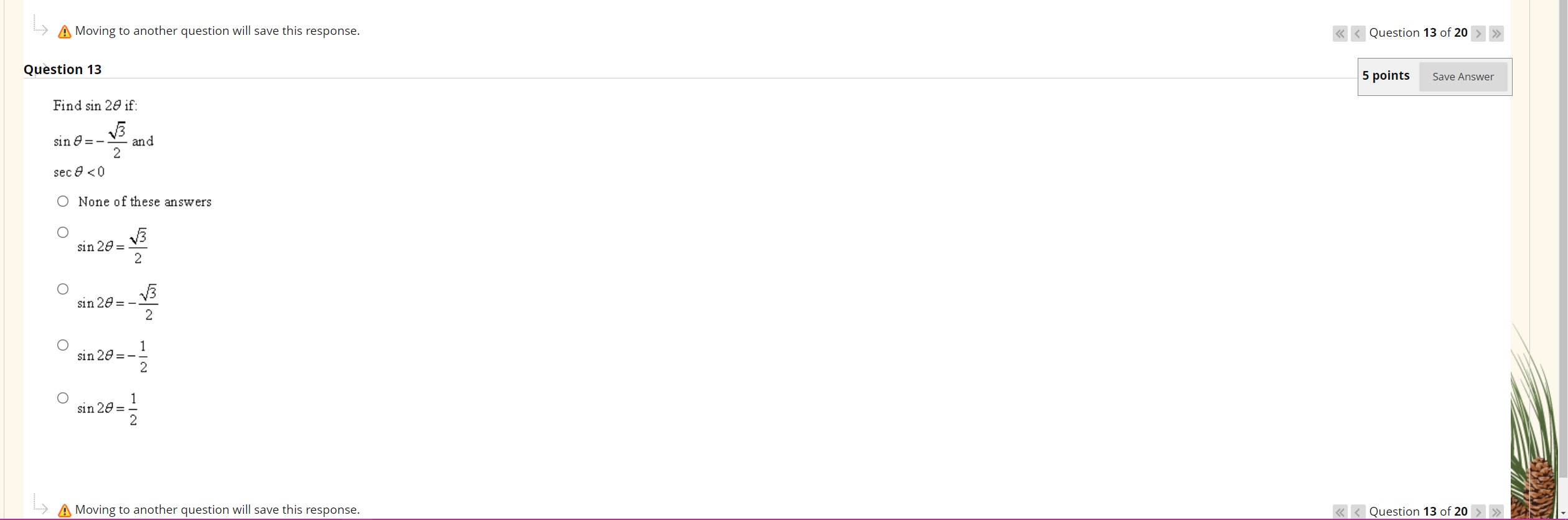Go to first question using bottom navigation arrow
Image resolution: width=1568 pixels, height=520 pixels.
(1340, 512)
